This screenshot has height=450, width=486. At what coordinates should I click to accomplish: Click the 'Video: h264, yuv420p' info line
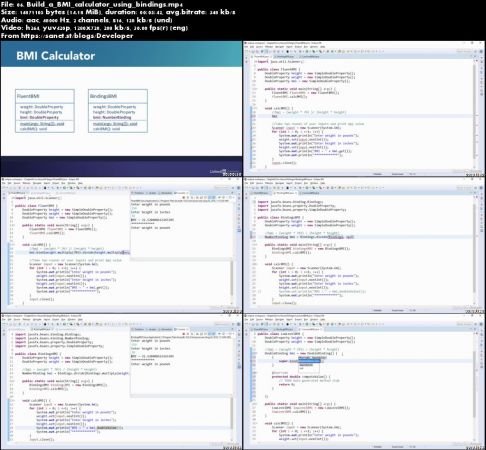tap(94, 28)
